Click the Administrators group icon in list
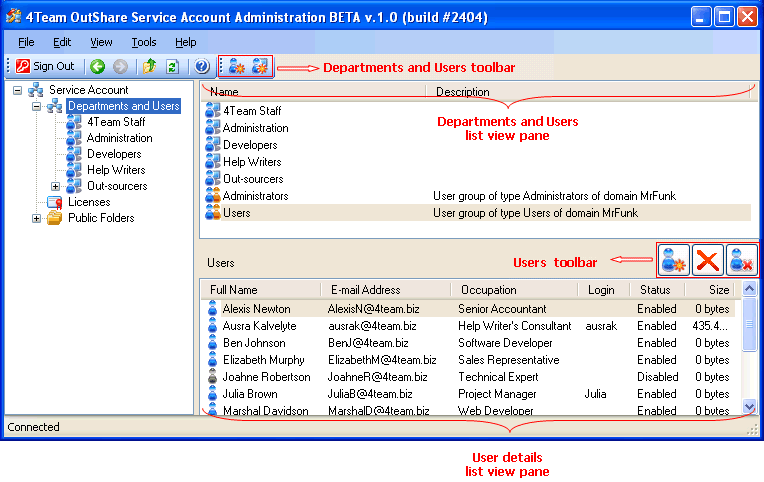764x482 pixels. click(212, 195)
